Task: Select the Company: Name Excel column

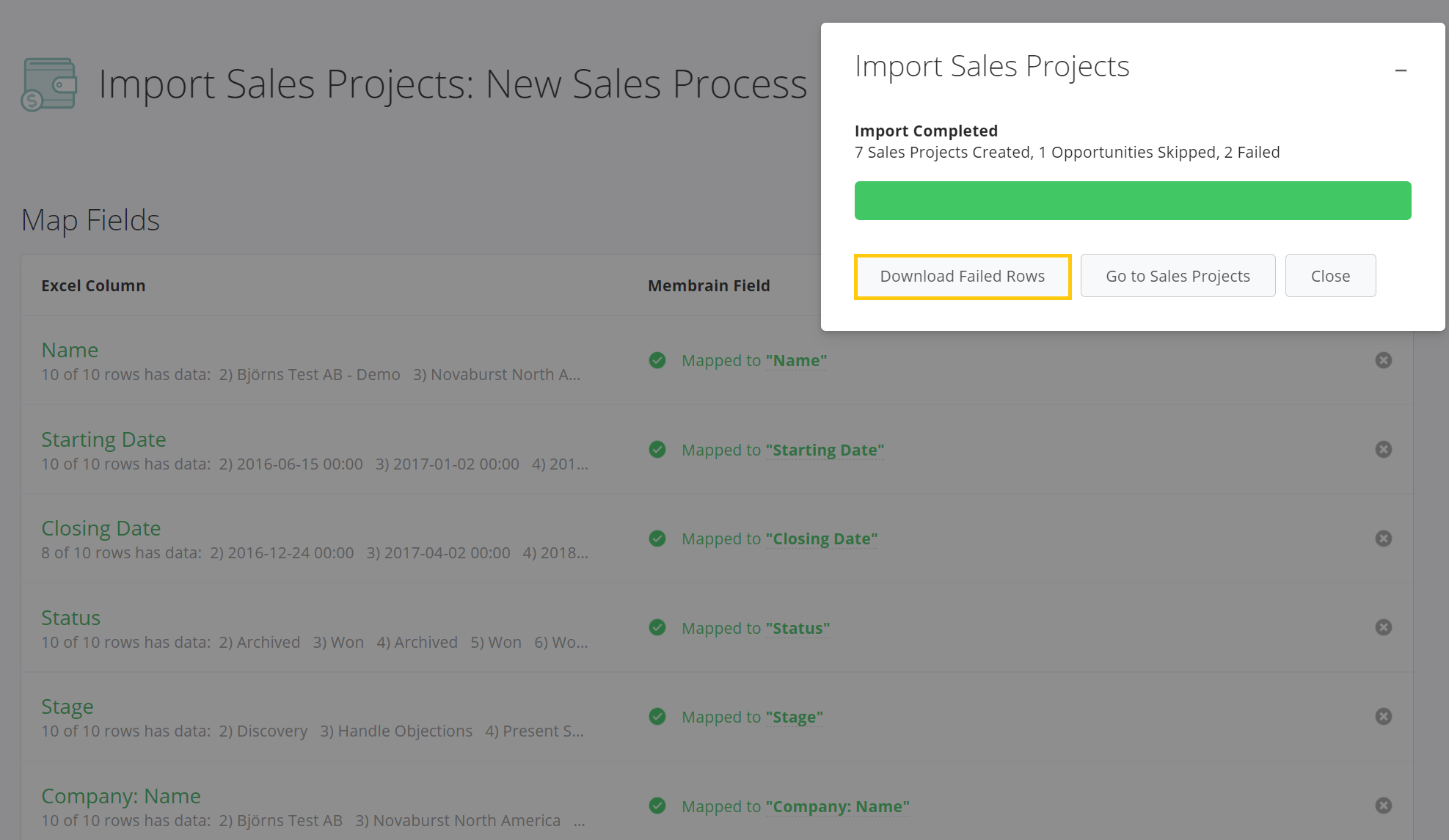Action: [x=121, y=796]
